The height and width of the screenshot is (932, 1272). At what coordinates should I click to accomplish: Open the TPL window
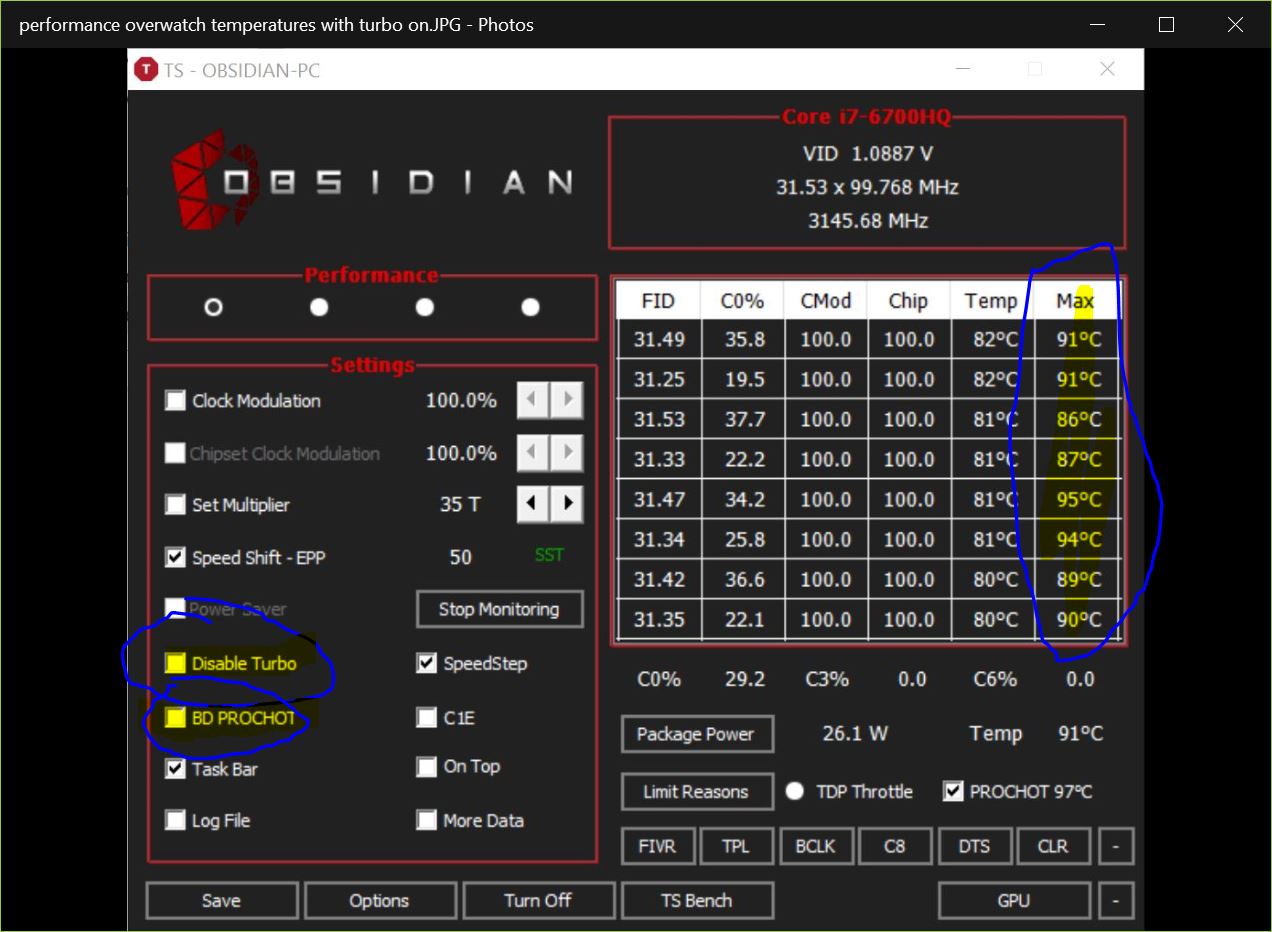tap(735, 846)
